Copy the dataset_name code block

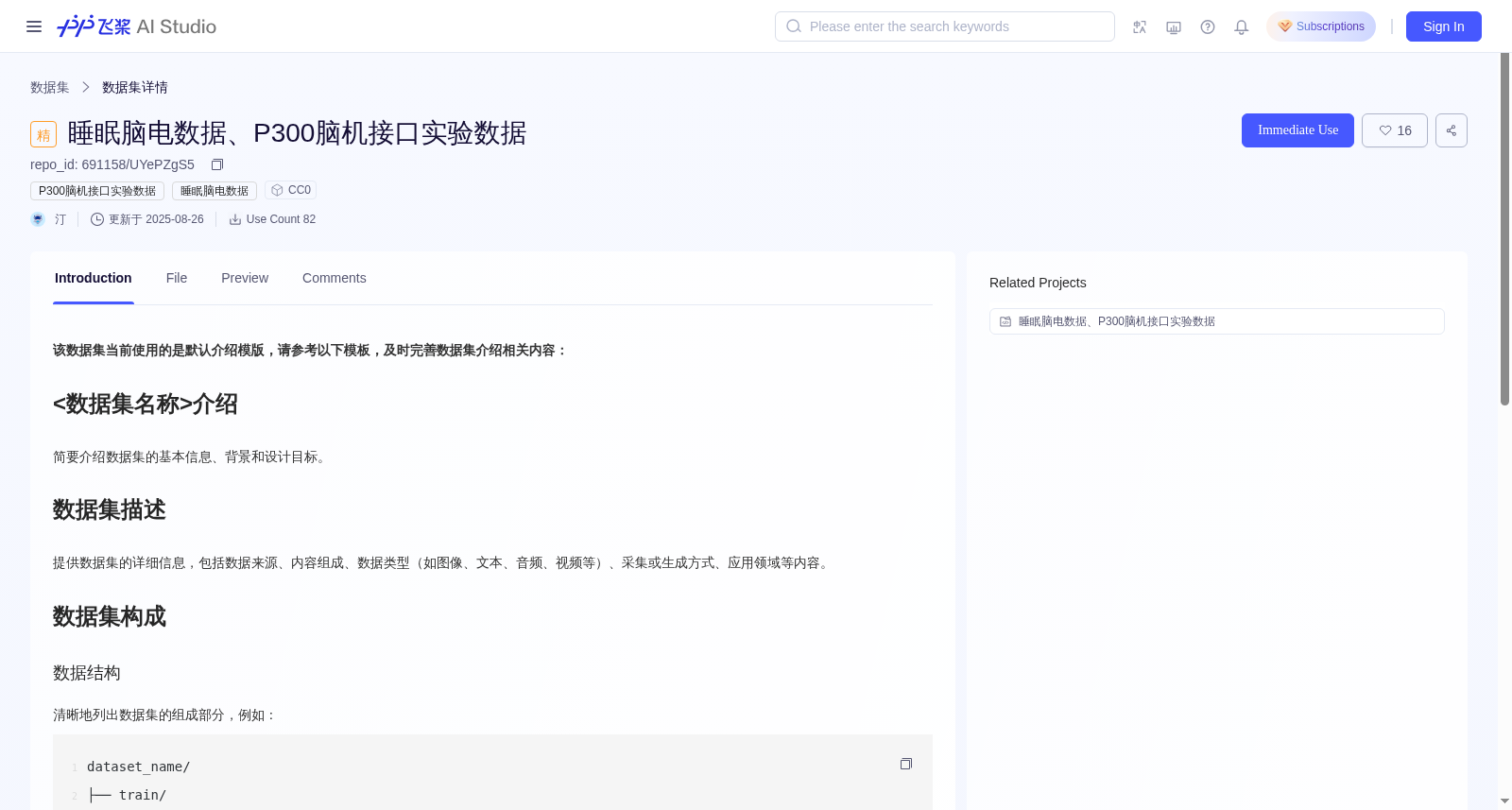906,764
